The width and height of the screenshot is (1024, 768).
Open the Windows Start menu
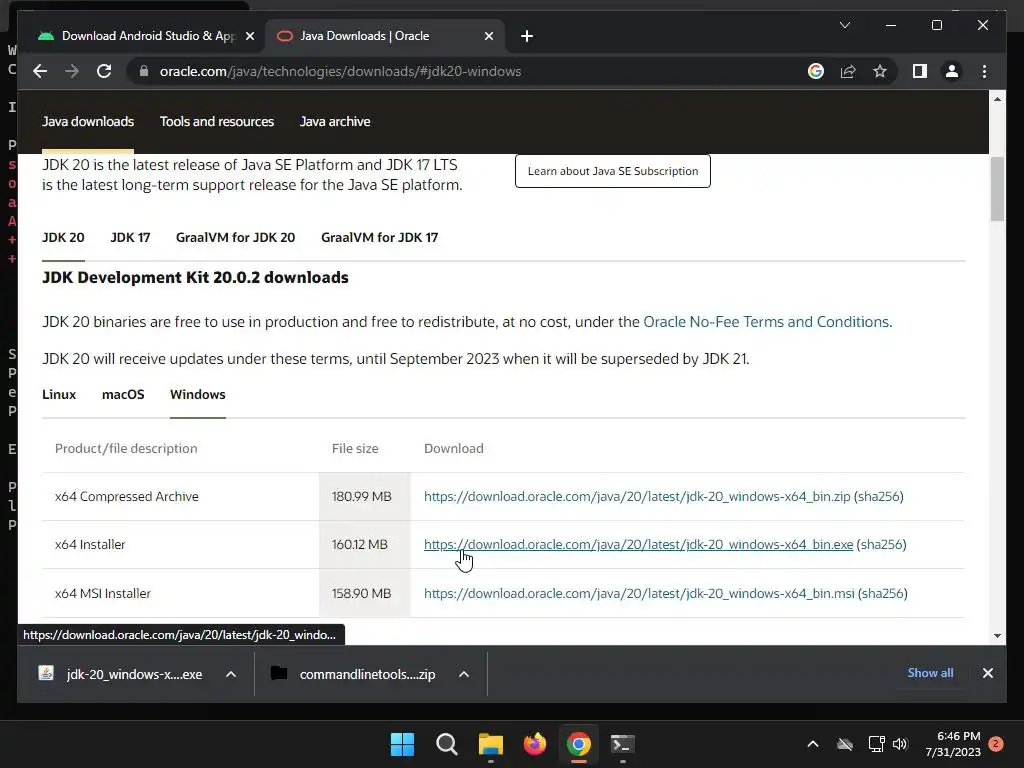pyautogui.click(x=402, y=744)
